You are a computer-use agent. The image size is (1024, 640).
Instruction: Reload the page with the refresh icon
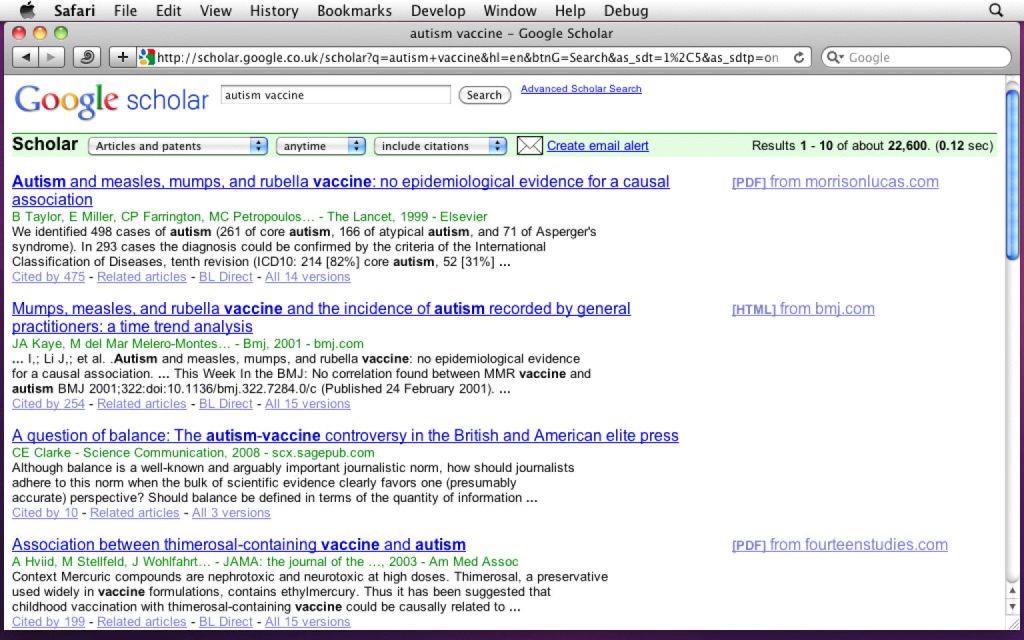798,58
